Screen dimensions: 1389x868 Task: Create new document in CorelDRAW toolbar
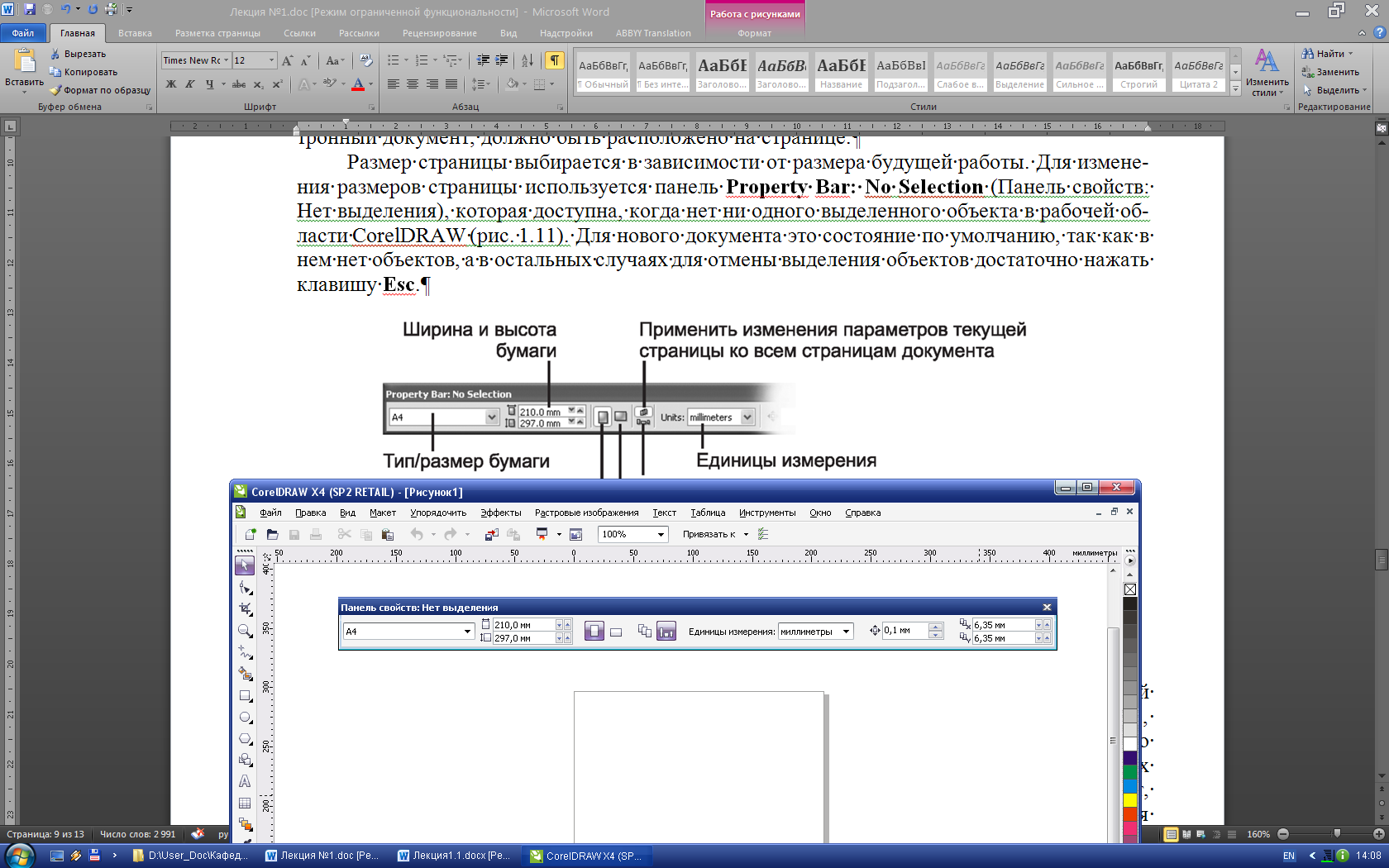(x=250, y=534)
